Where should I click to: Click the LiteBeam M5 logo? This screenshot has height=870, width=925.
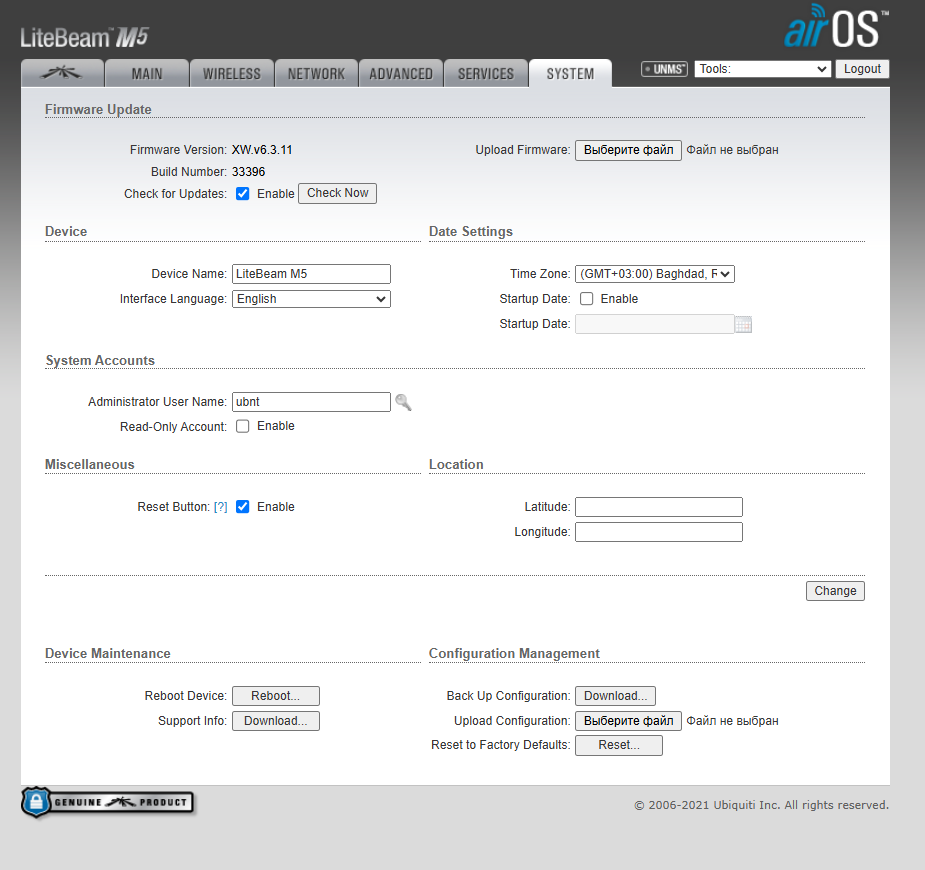coord(84,37)
